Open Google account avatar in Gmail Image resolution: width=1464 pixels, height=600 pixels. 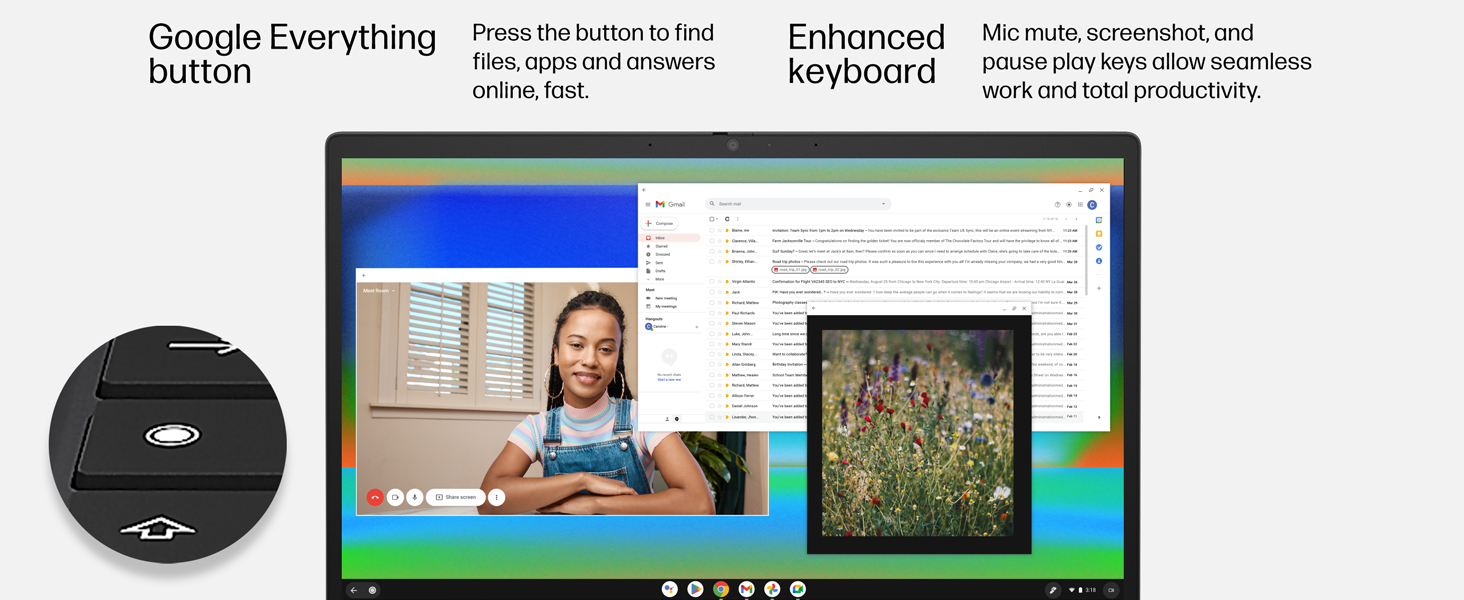pyautogui.click(x=1092, y=205)
